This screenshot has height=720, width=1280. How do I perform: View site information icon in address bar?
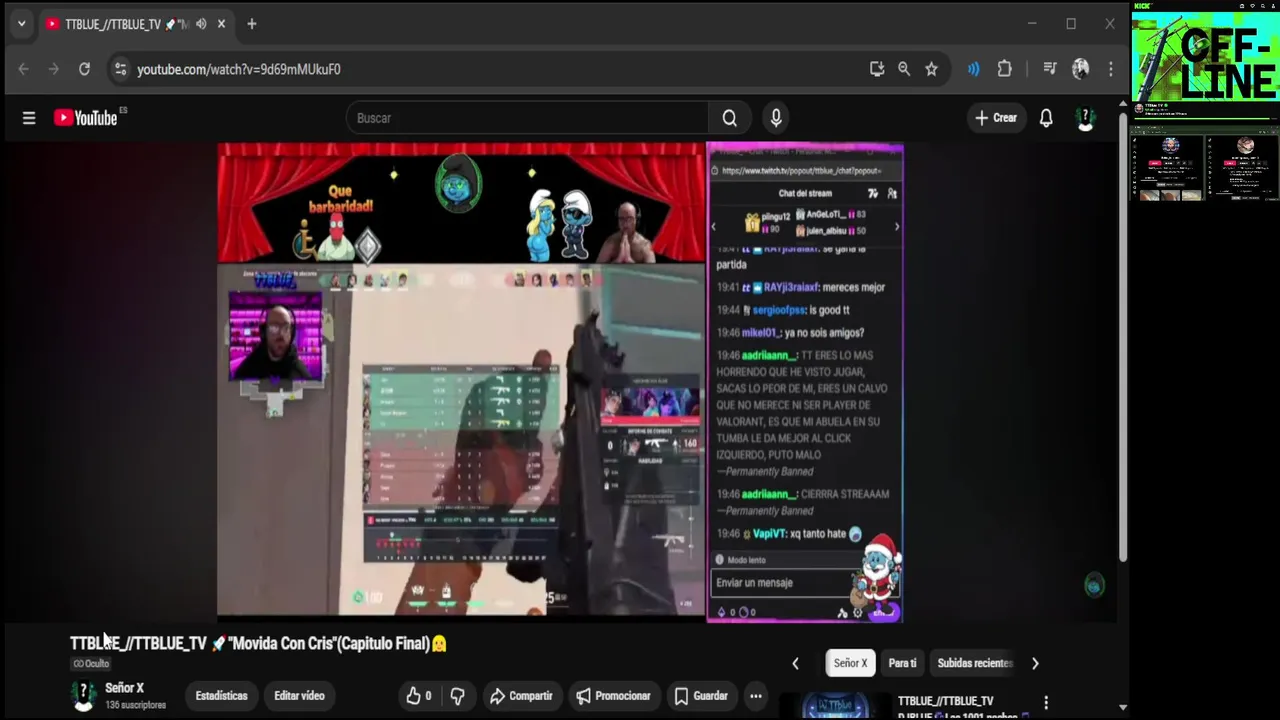[x=120, y=69]
